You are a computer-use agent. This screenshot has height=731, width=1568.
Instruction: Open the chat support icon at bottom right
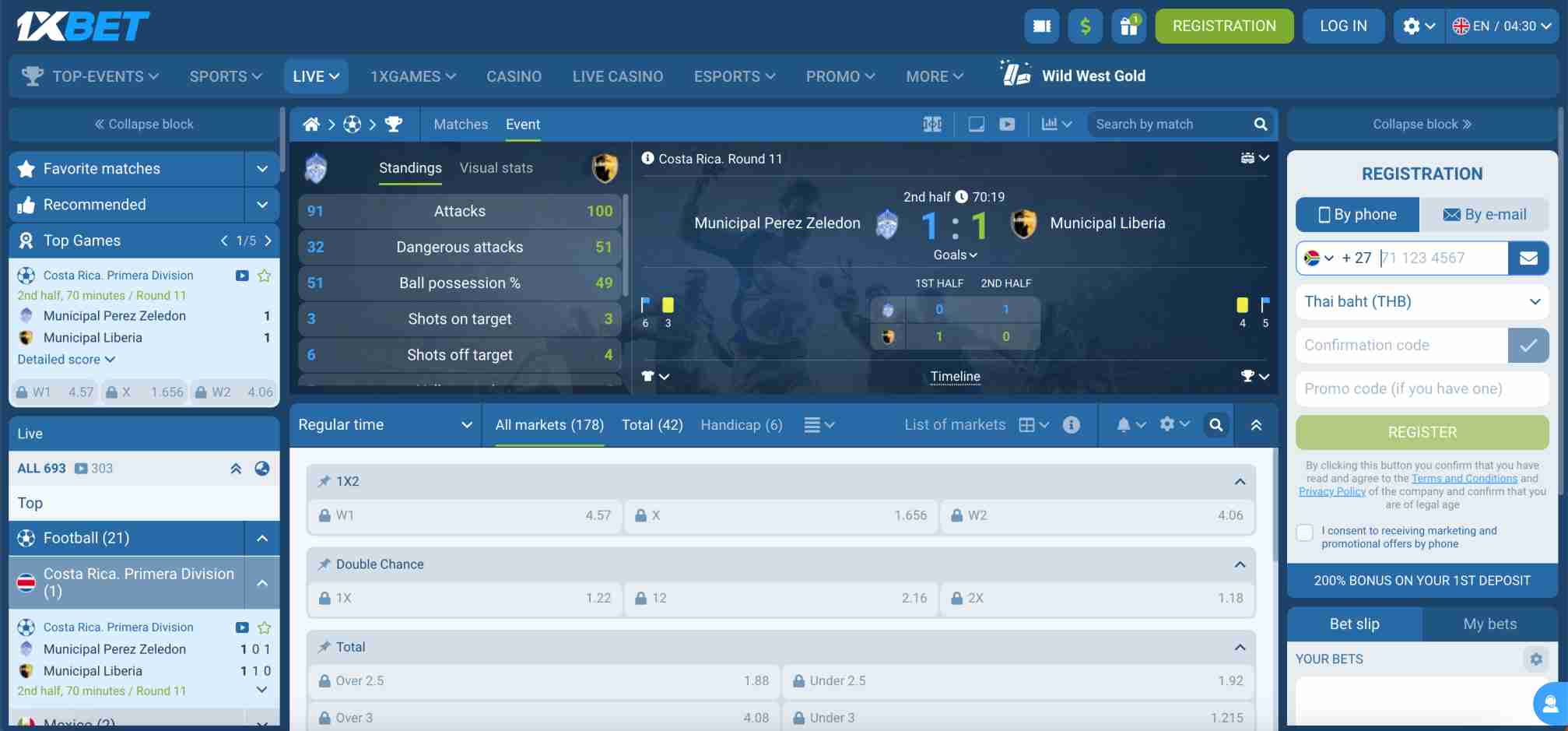click(x=1547, y=704)
